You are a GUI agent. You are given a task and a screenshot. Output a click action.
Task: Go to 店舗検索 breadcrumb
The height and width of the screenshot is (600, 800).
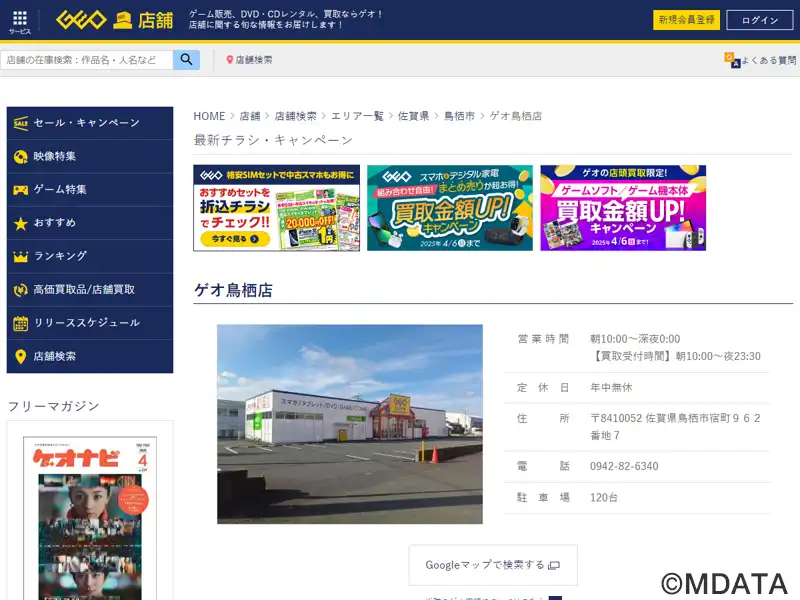coord(295,116)
